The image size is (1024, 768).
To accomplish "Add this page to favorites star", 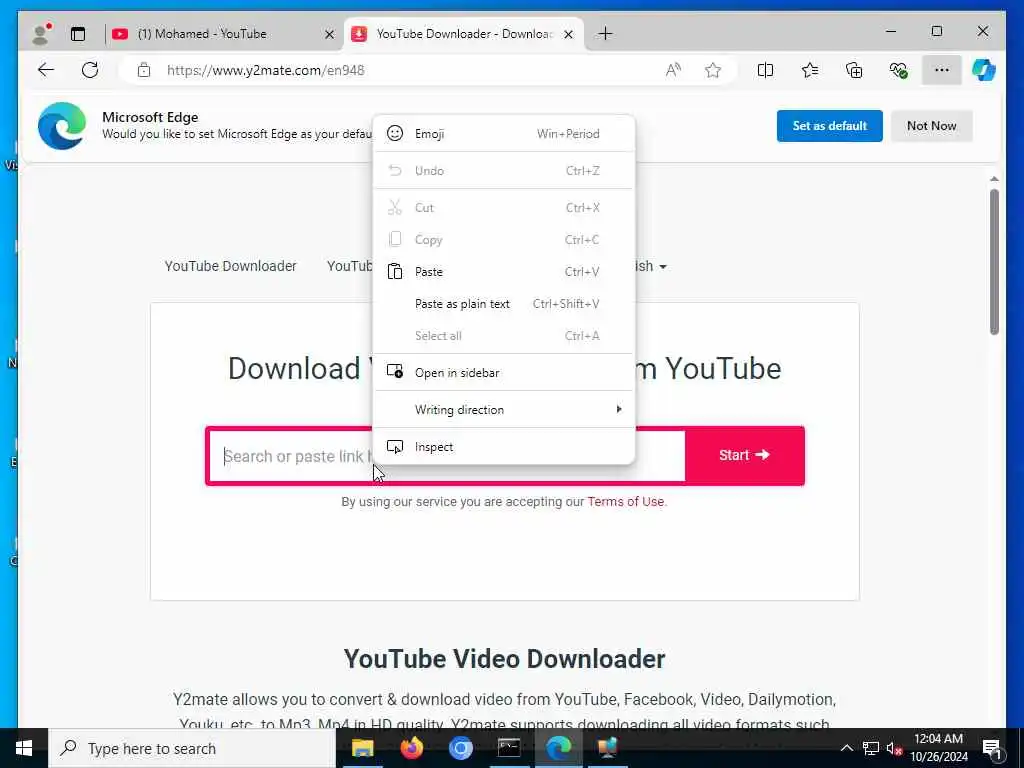I will click(712, 70).
